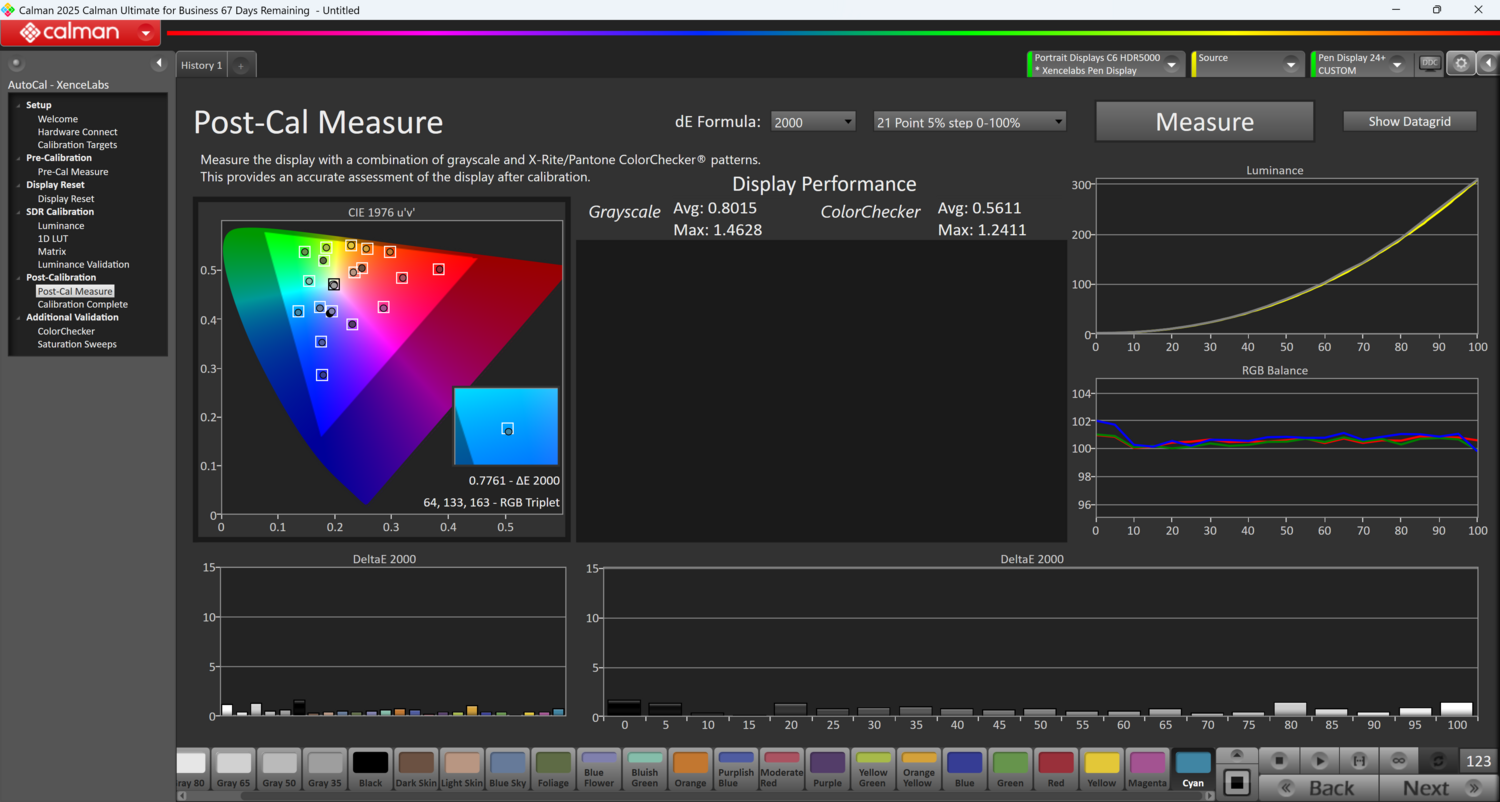Click the large Measure button
The image size is (1500, 802).
point(1204,122)
